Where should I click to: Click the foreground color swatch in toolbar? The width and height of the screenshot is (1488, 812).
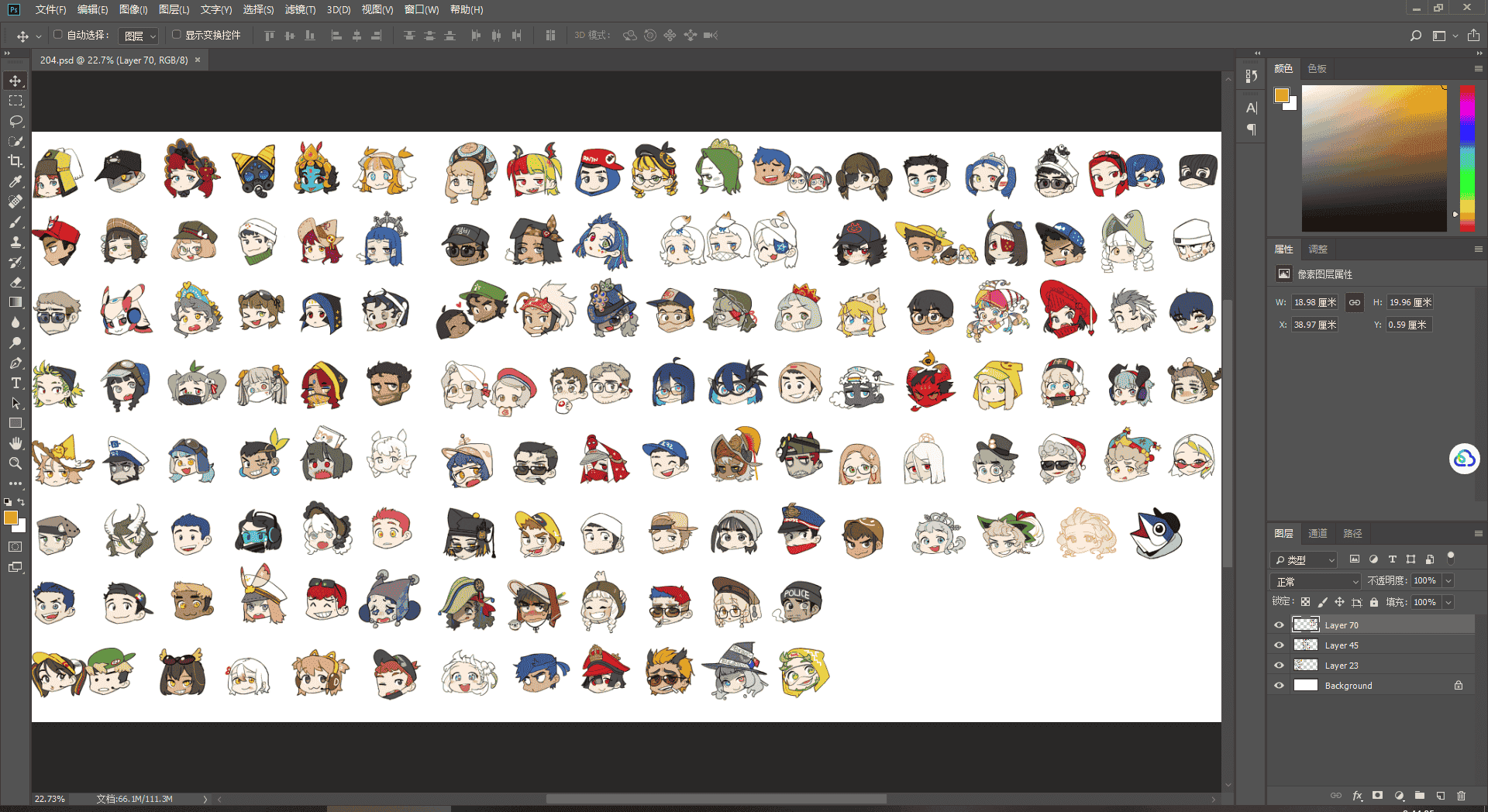point(11,518)
